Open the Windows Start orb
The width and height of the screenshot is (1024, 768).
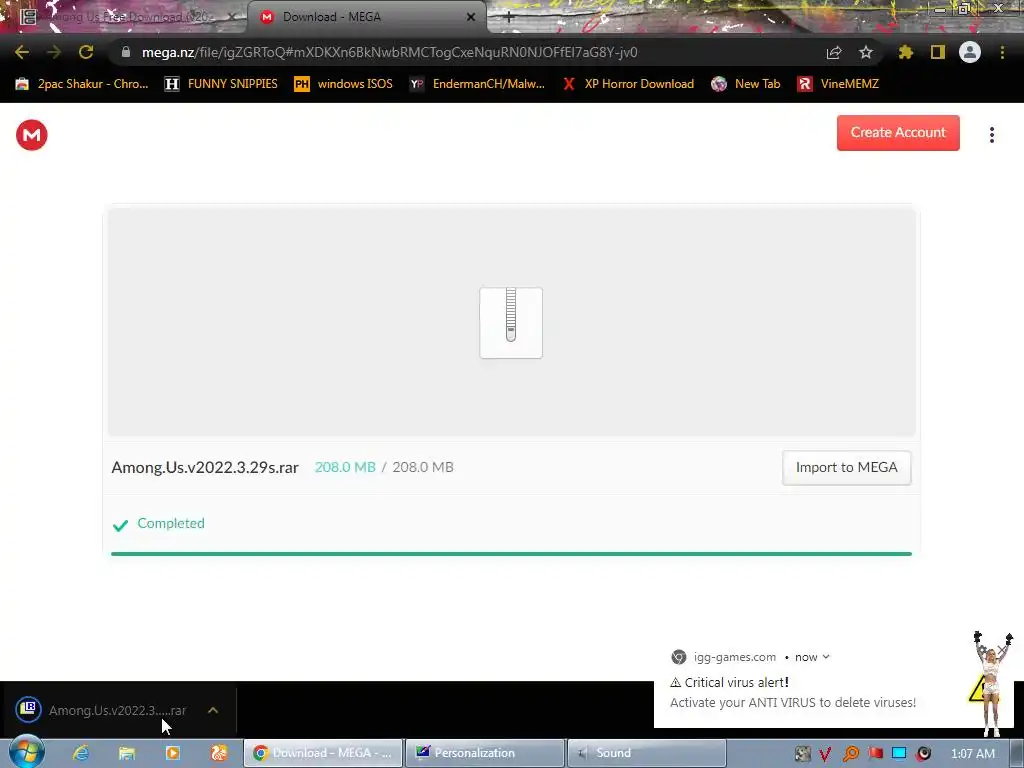(x=27, y=752)
